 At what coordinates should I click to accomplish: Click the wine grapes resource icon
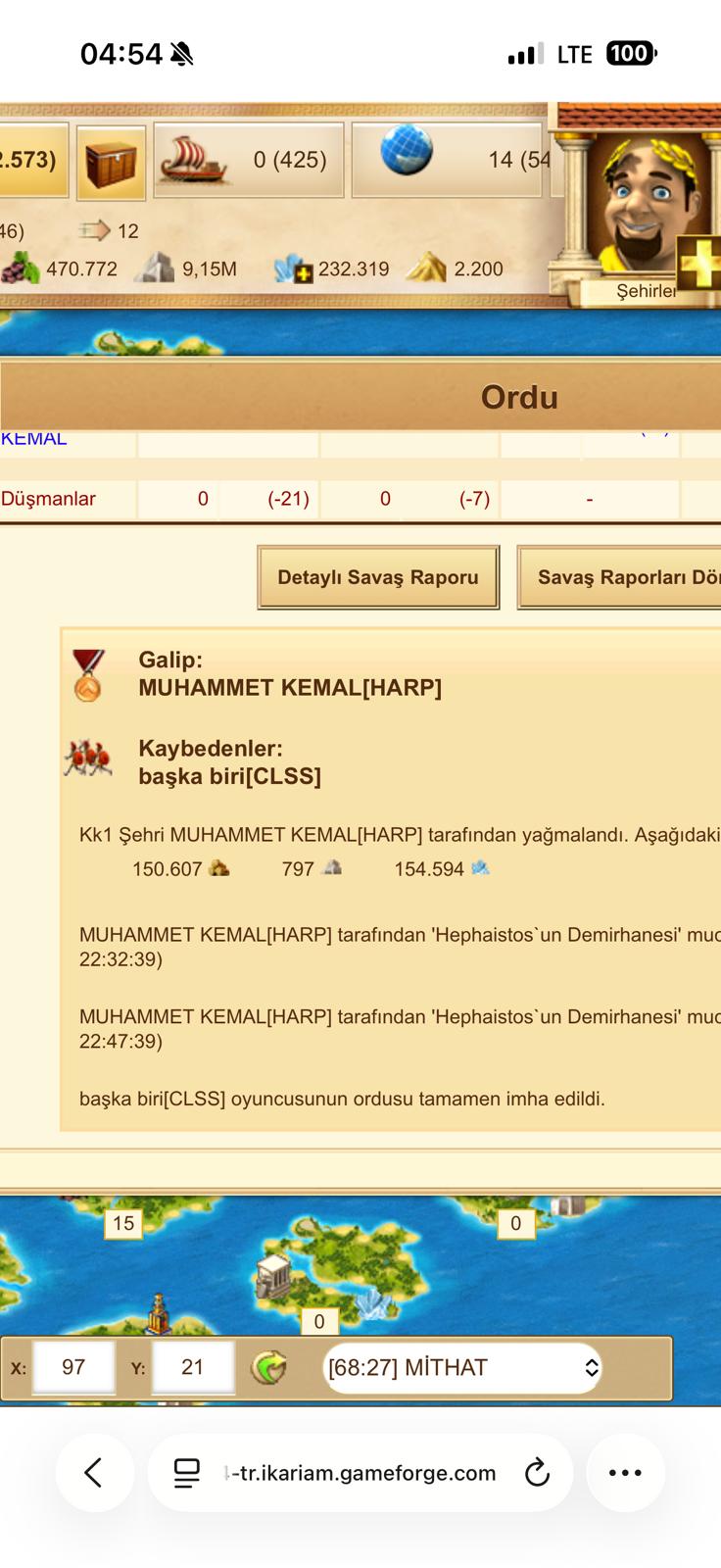coord(20,268)
